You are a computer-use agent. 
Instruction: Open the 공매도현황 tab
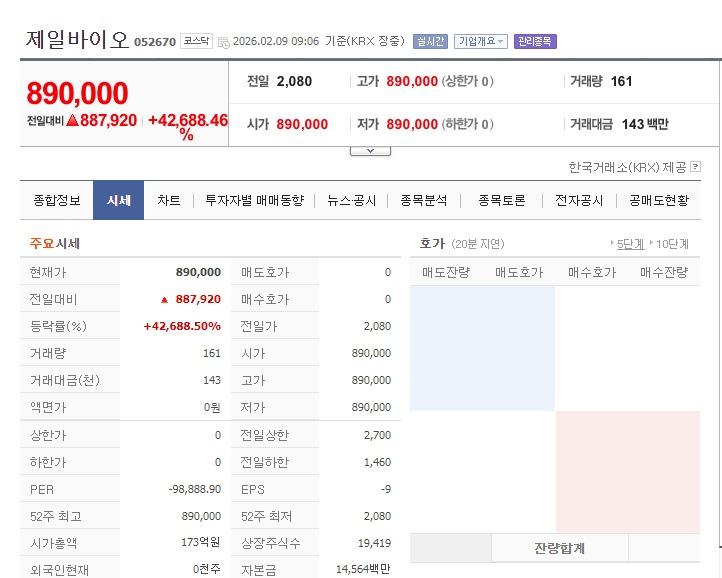tap(659, 201)
